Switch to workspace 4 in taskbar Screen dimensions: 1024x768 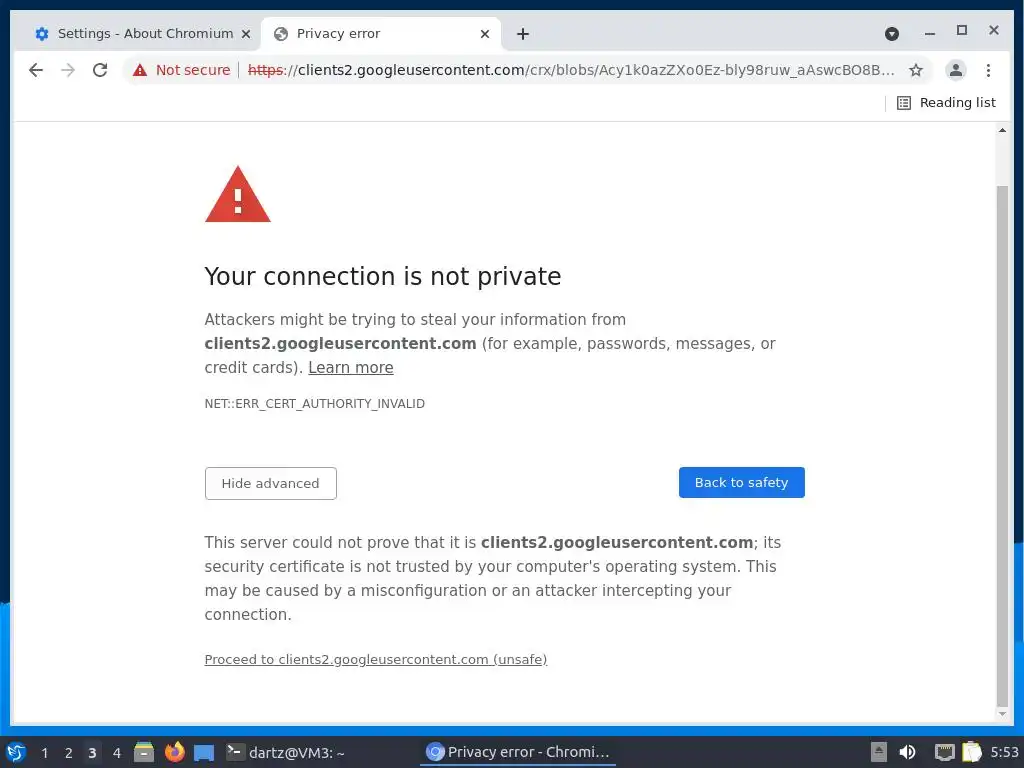[117, 752]
